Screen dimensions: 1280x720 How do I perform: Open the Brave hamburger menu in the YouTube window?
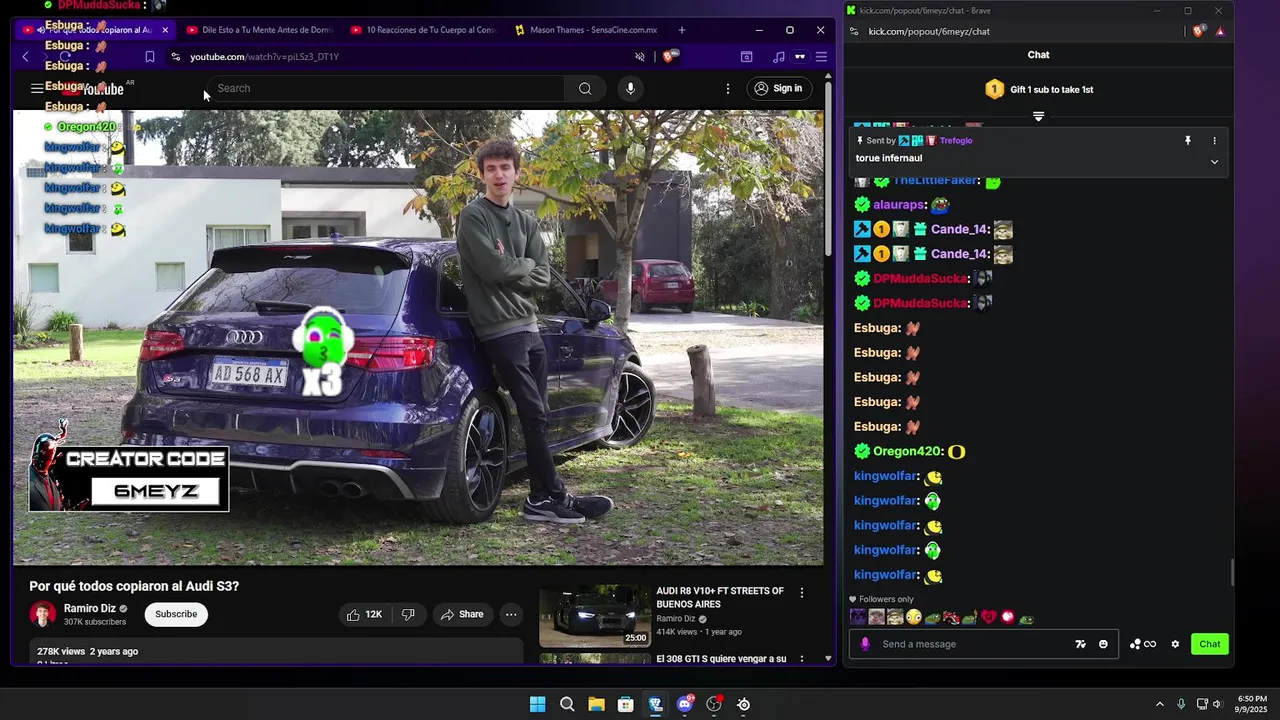point(821,57)
